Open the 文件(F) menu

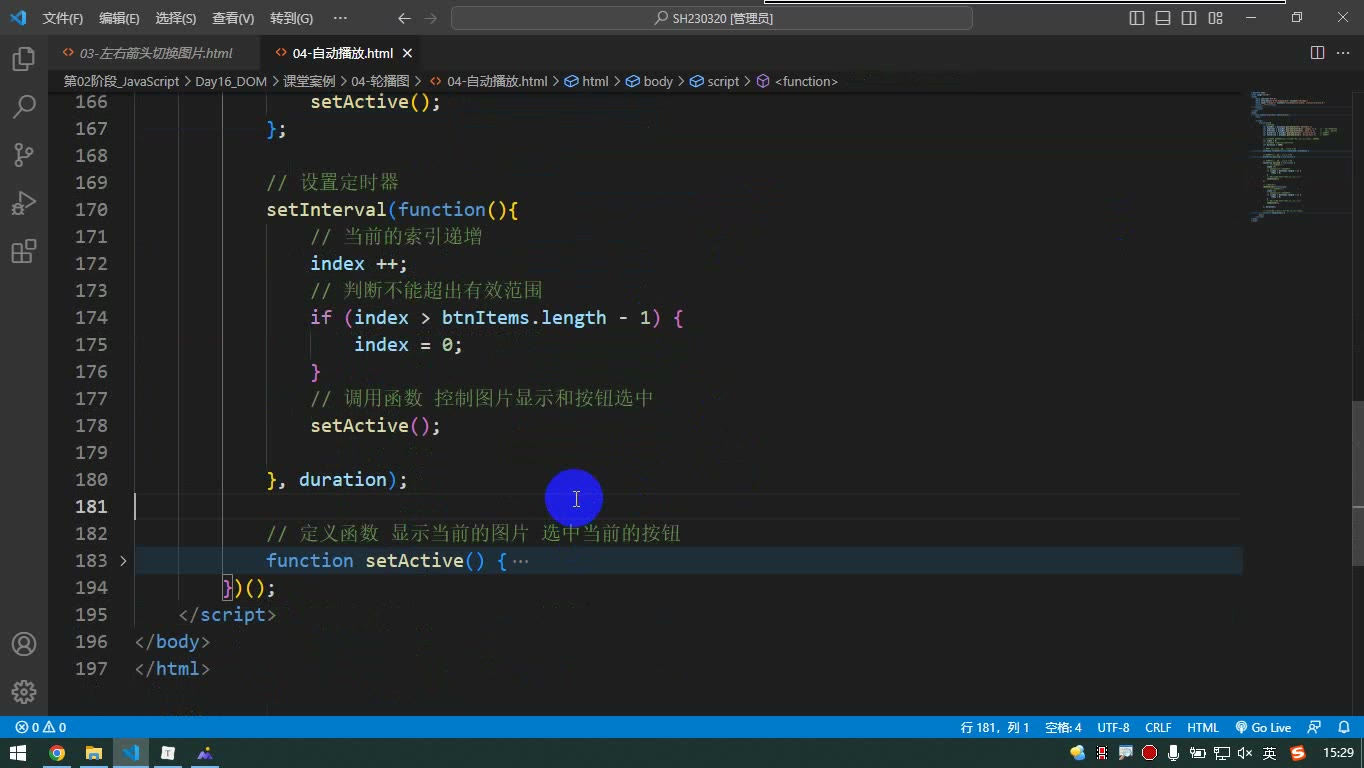coord(63,18)
